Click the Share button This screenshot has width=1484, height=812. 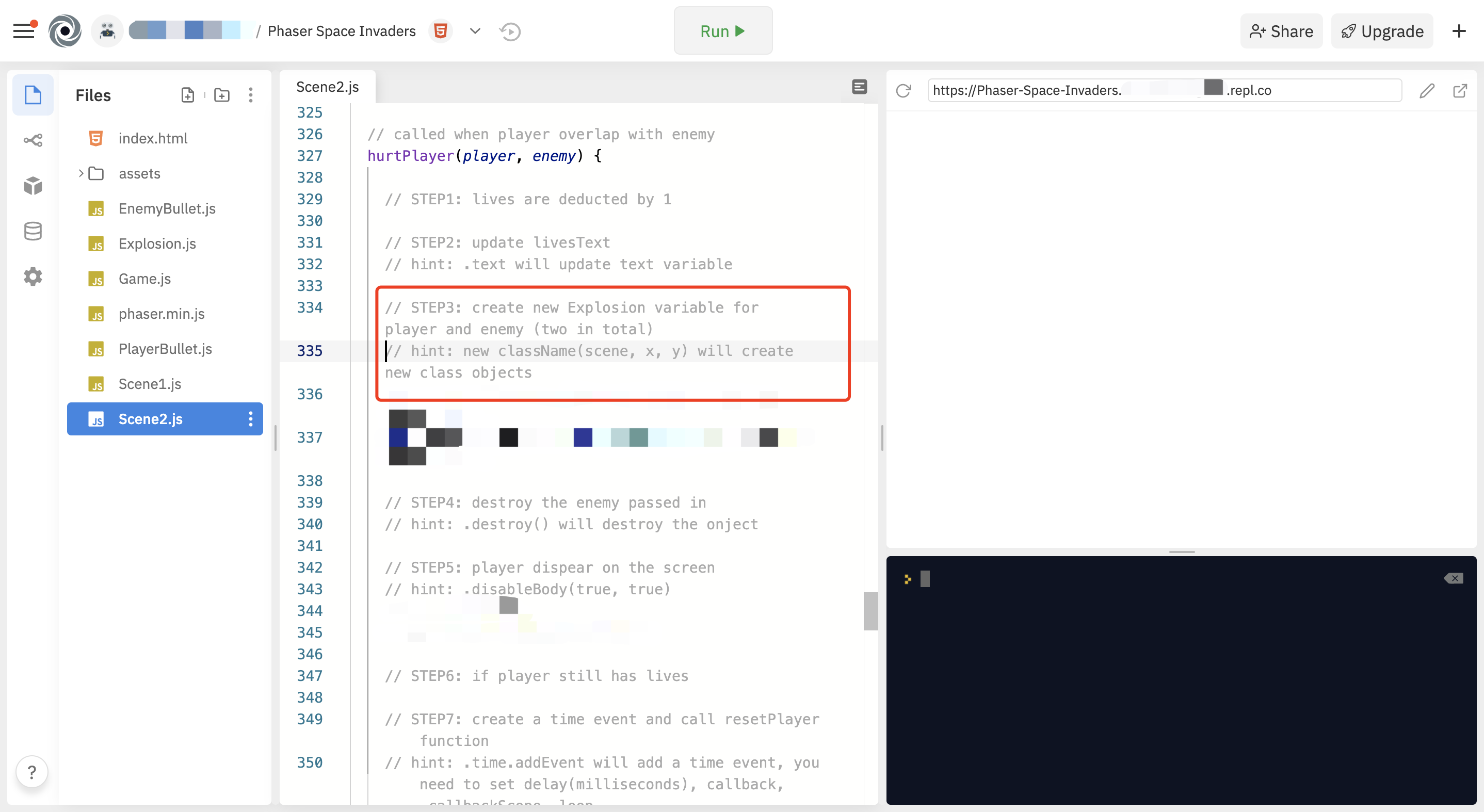1281,31
